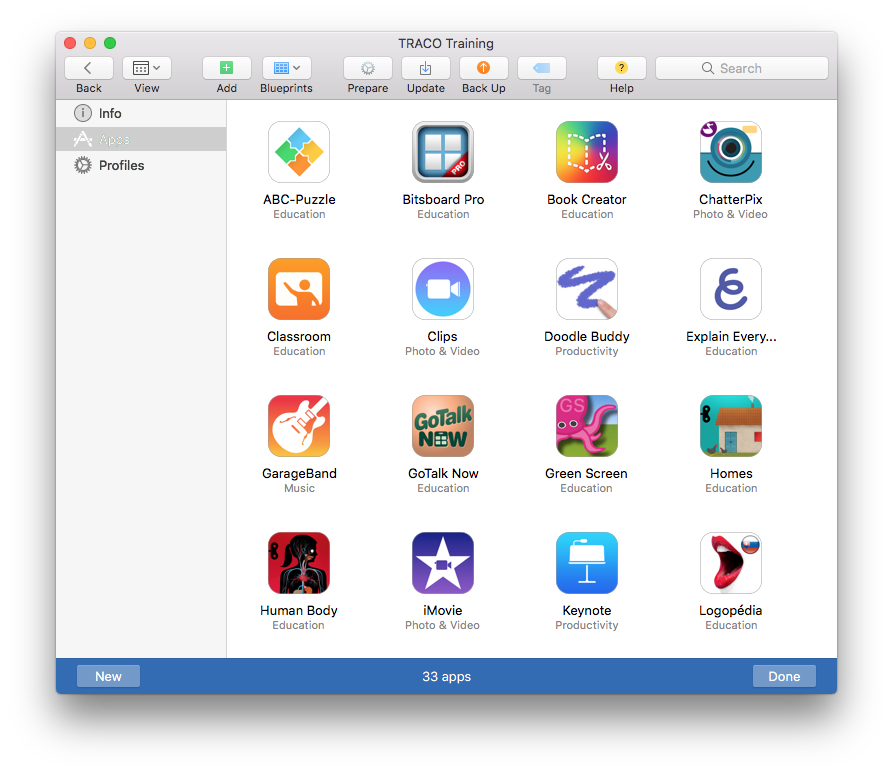Click the 'Clips' name label
Screen dimensions: 893x774
click(x=443, y=337)
